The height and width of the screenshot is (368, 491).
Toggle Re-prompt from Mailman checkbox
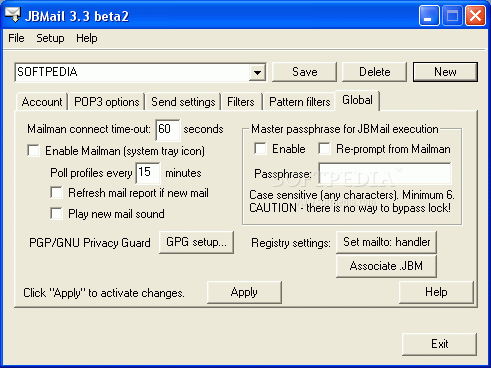(324, 149)
